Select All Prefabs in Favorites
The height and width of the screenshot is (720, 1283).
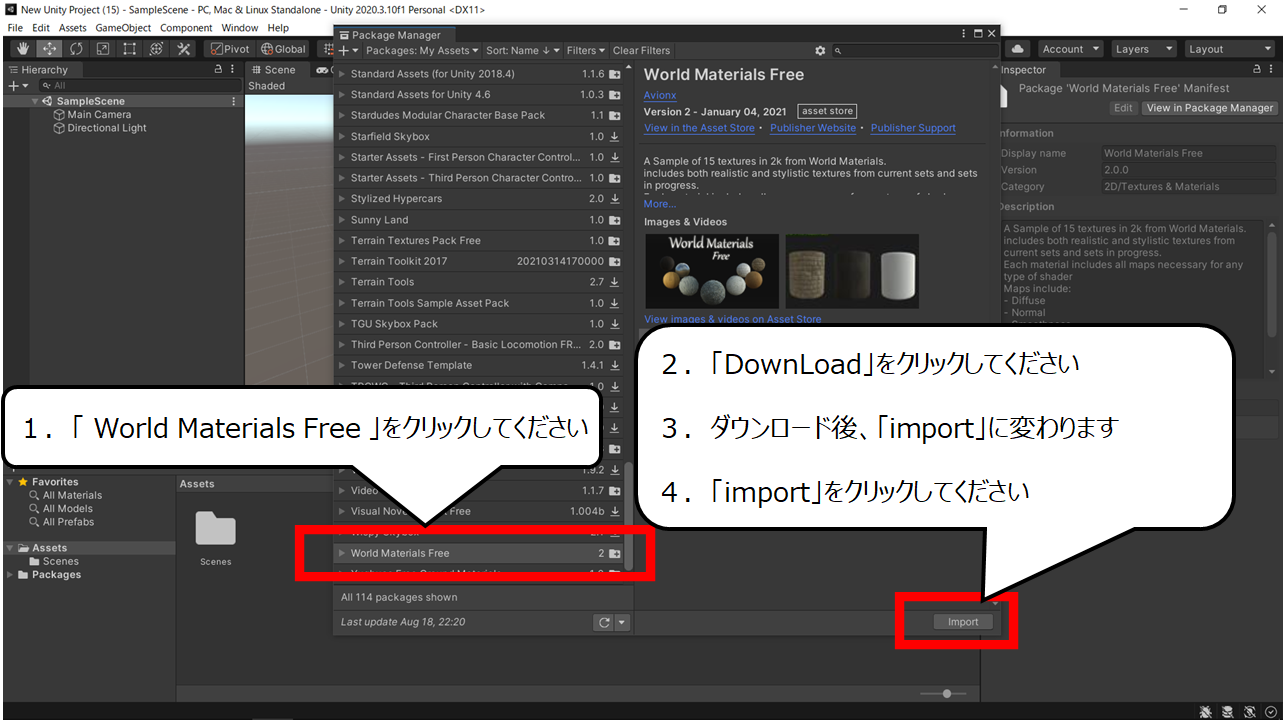[68, 522]
